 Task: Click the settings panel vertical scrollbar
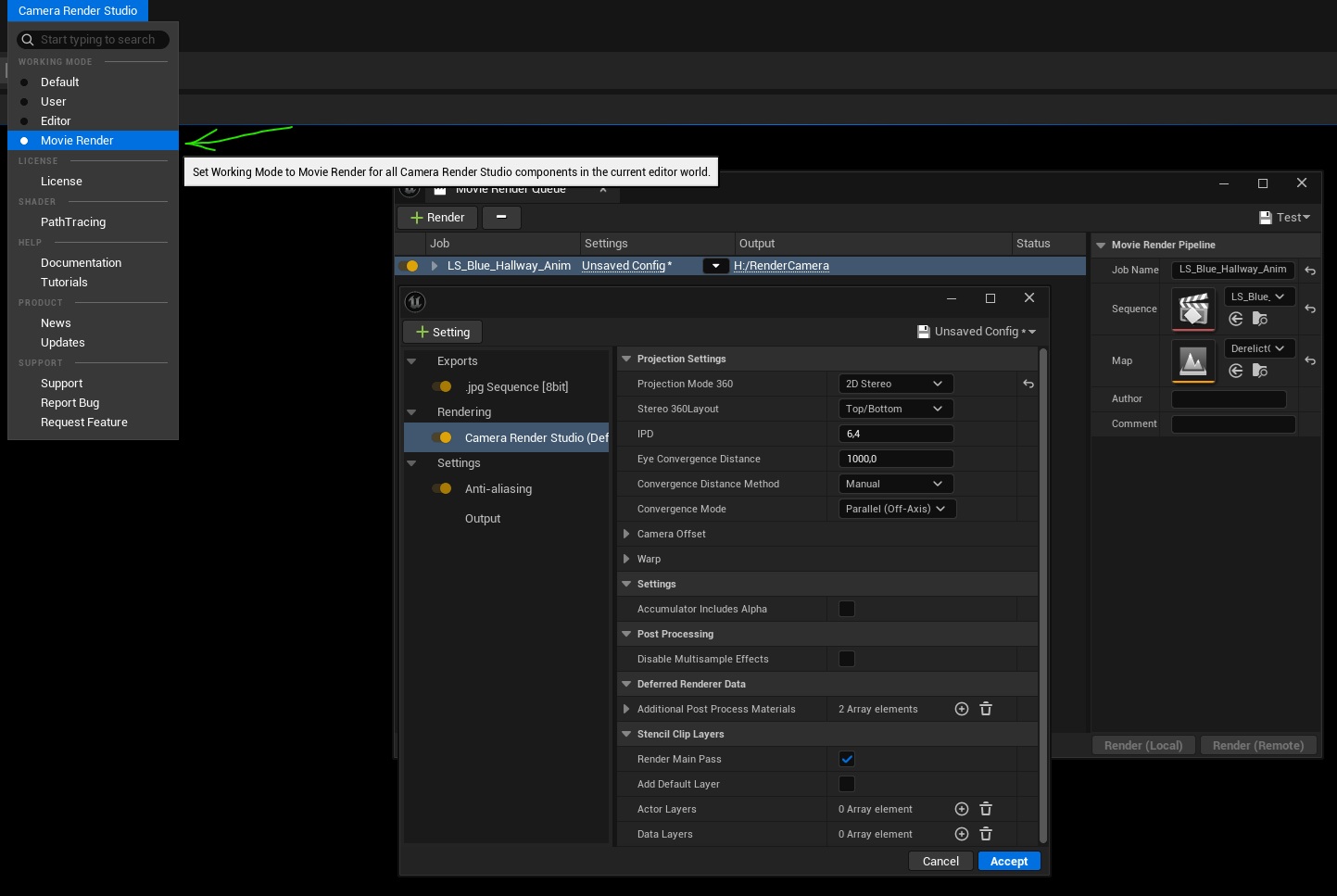pyautogui.click(x=1043, y=595)
